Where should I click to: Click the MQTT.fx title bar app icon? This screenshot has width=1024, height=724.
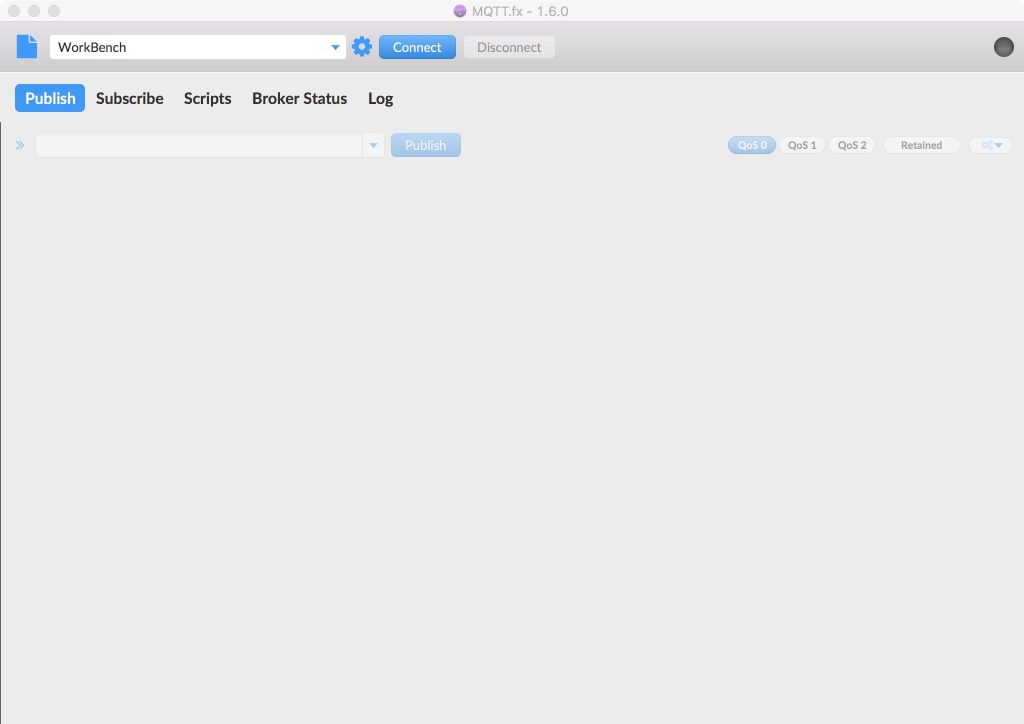(x=460, y=11)
